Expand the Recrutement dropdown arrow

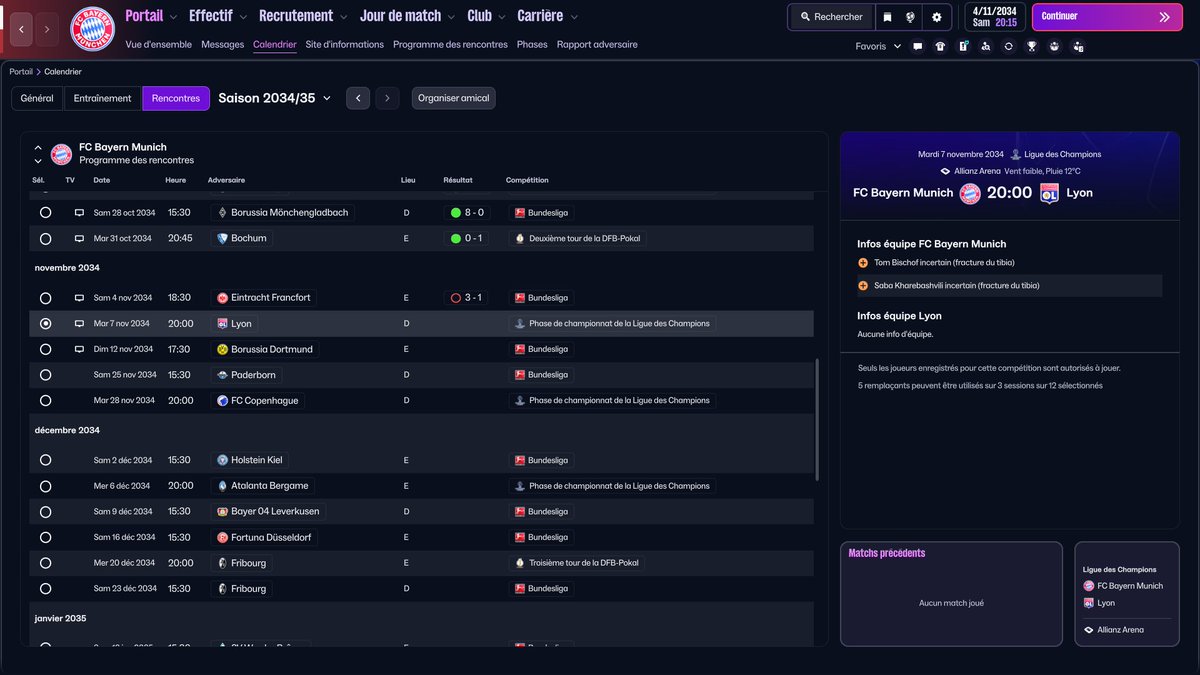coord(344,17)
